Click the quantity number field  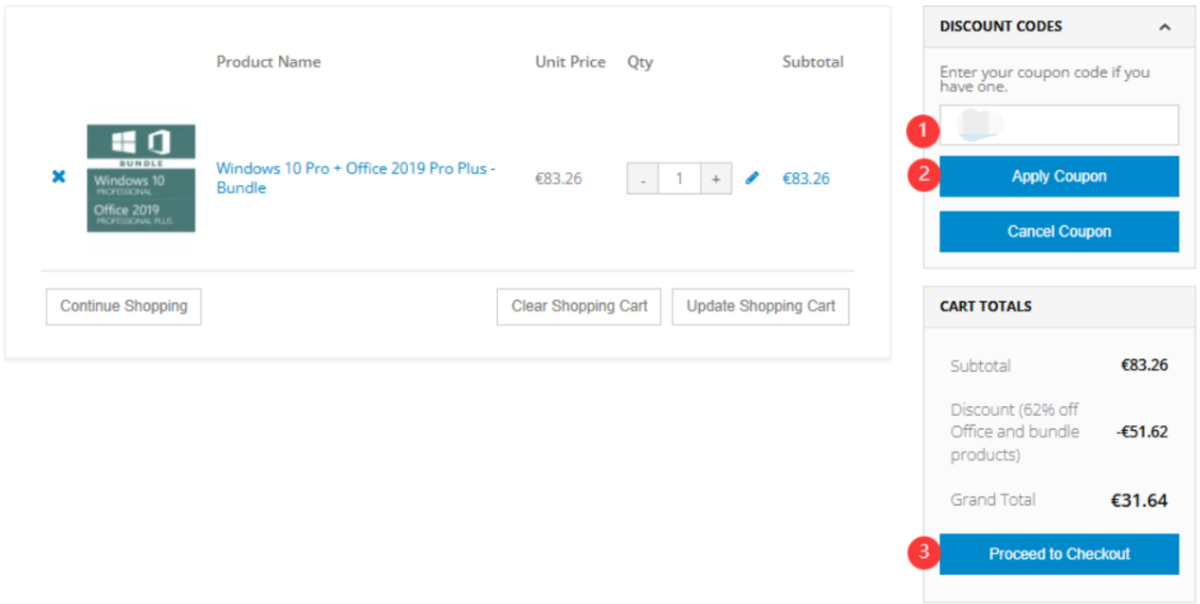[679, 179]
